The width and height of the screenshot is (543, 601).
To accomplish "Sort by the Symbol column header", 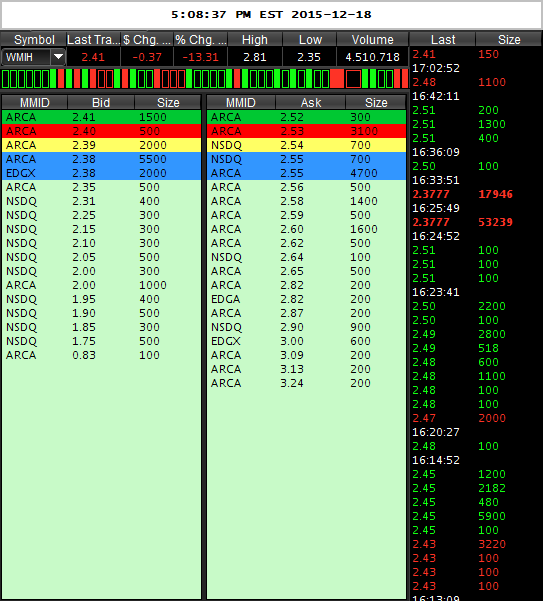I will tap(34, 39).
